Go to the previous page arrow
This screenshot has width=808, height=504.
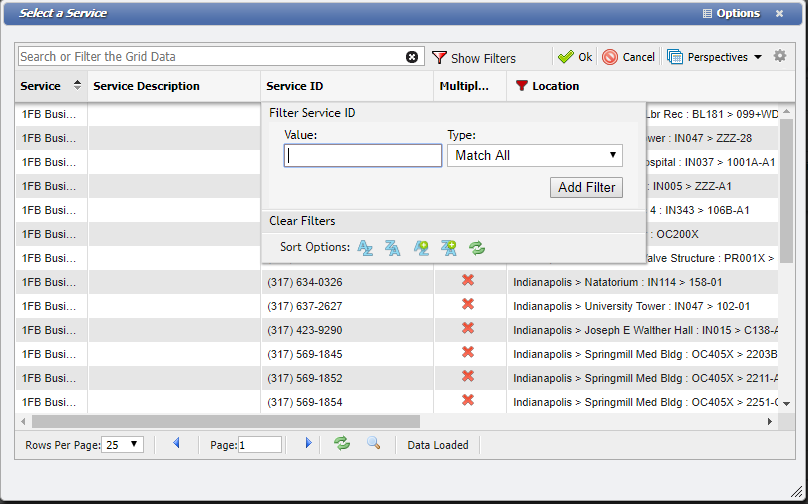click(177, 444)
